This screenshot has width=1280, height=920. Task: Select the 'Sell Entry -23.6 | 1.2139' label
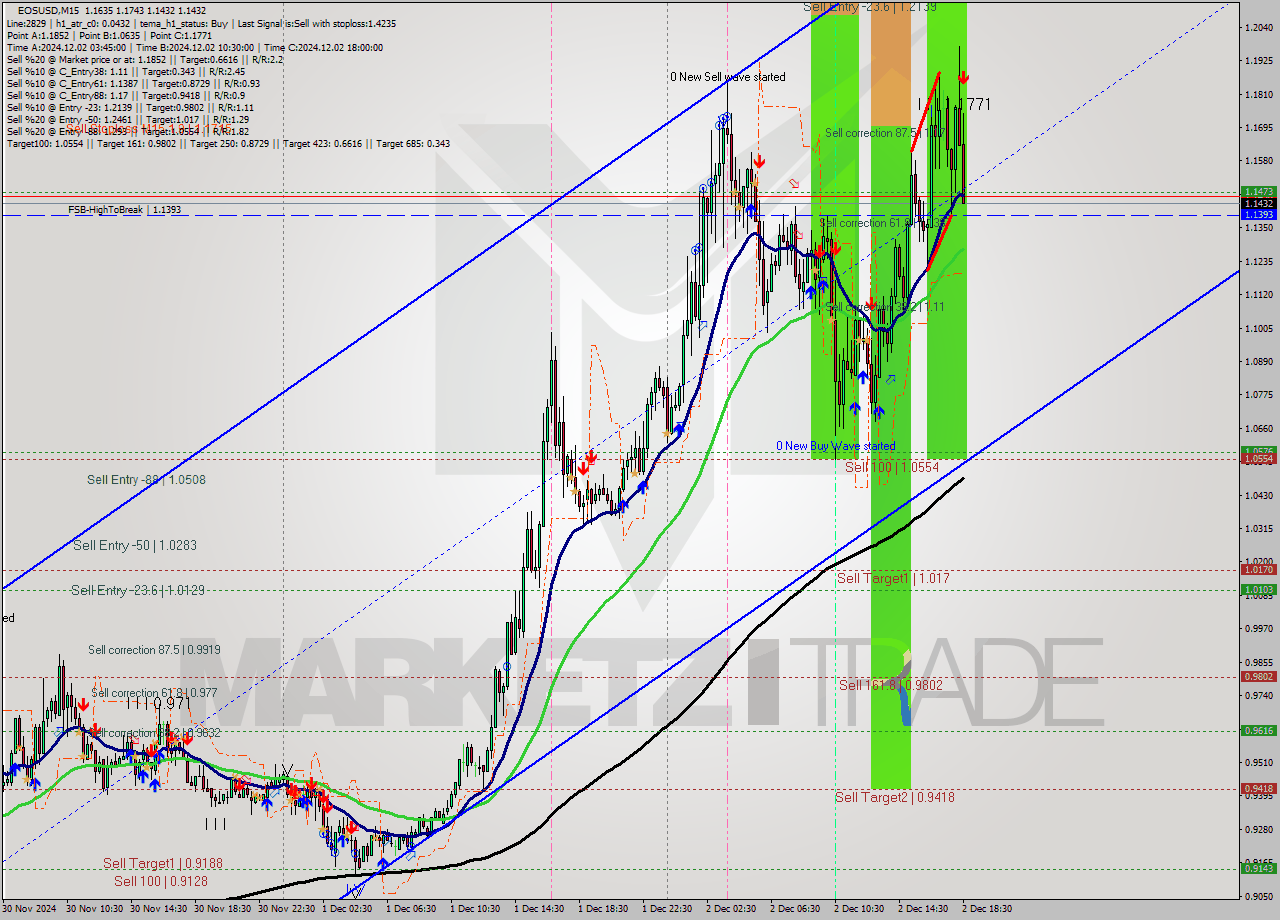(x=870, y=7)
